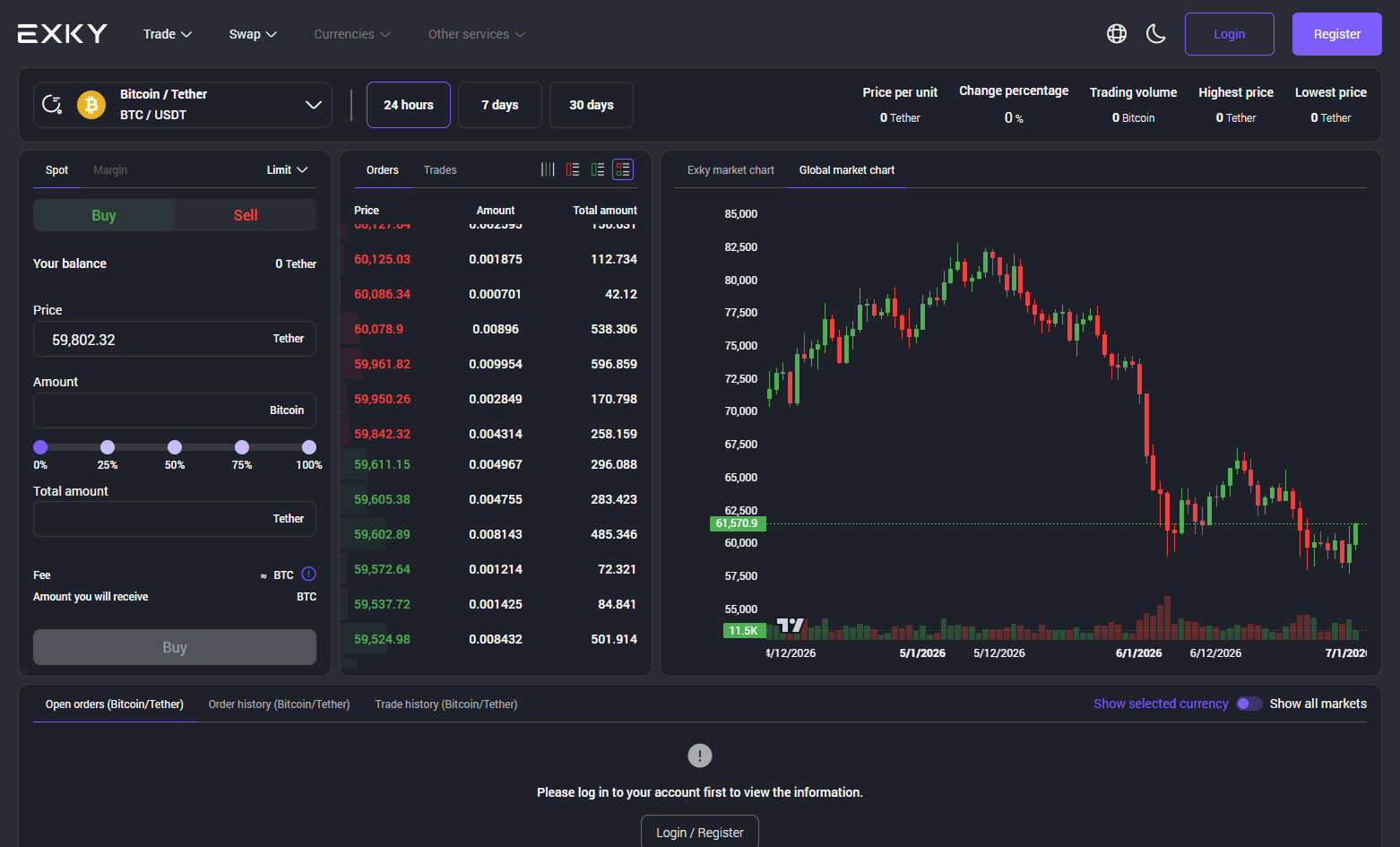Switch to the Spot tab
This screenshot has width=1400, height=847.
(56, 170)
